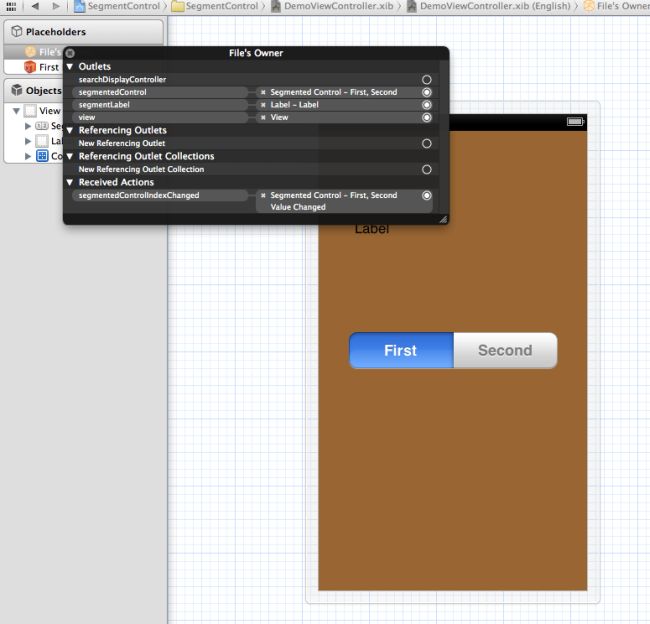Go back with the left arrow

point(33,6)
